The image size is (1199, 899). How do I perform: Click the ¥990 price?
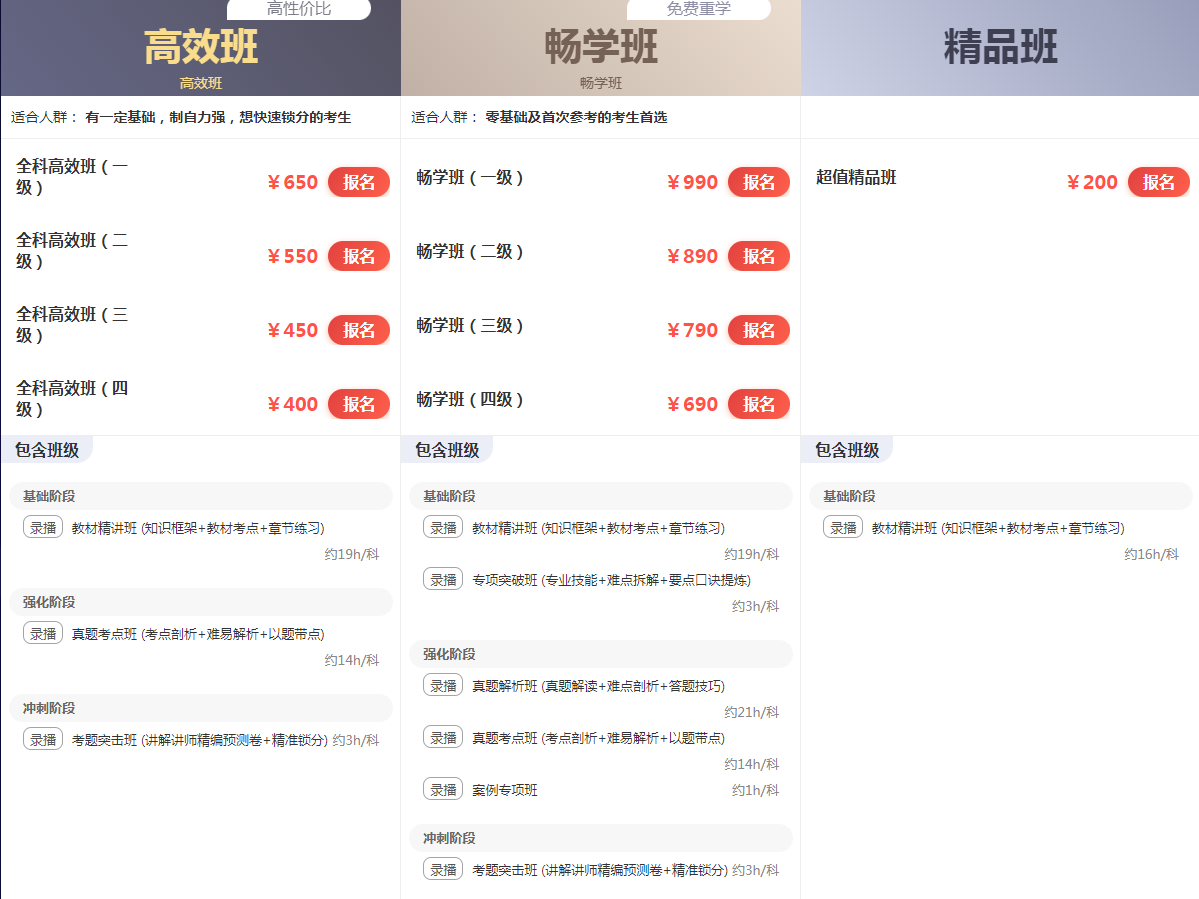point(692,182)
